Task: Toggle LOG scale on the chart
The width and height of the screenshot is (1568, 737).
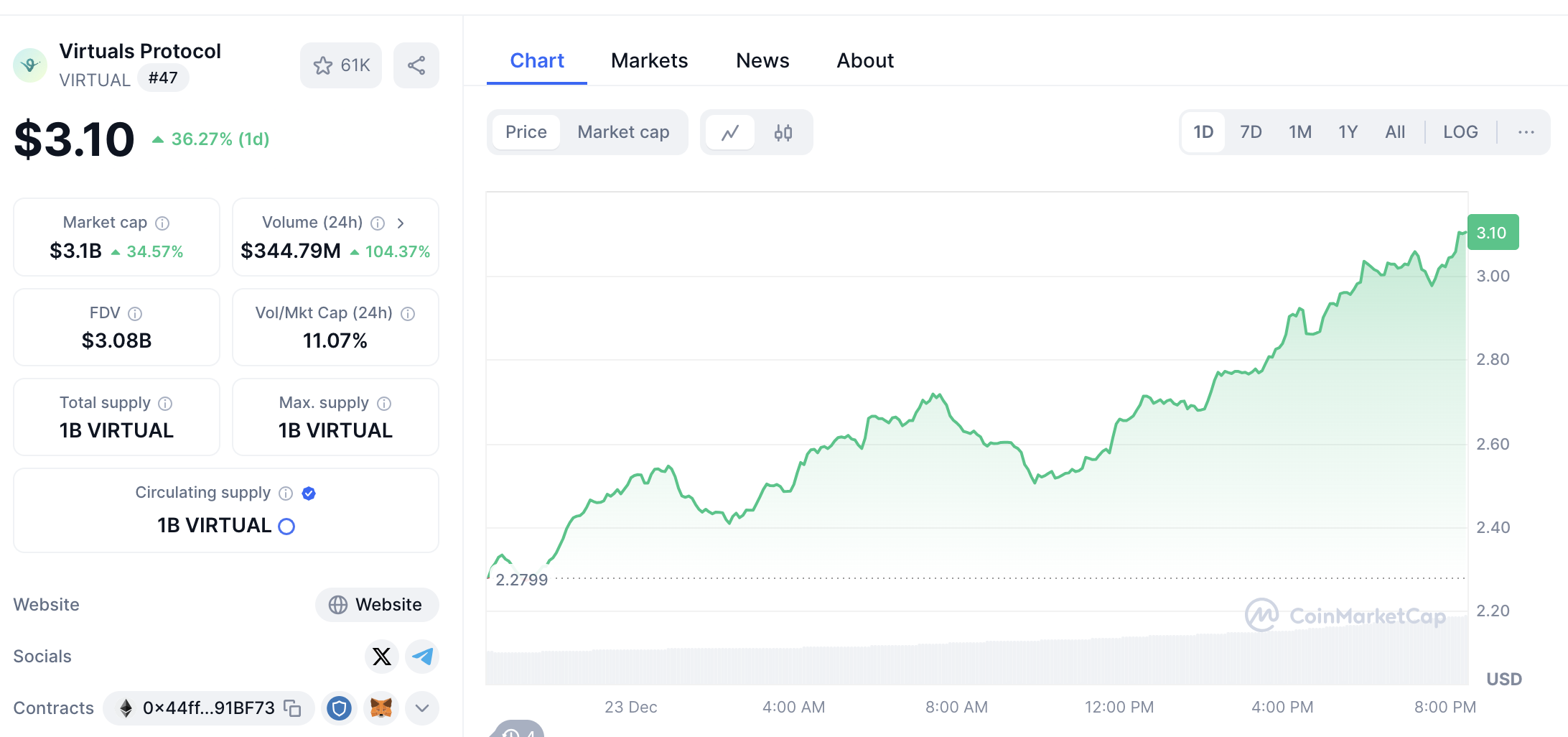Action: (1460, 132)
